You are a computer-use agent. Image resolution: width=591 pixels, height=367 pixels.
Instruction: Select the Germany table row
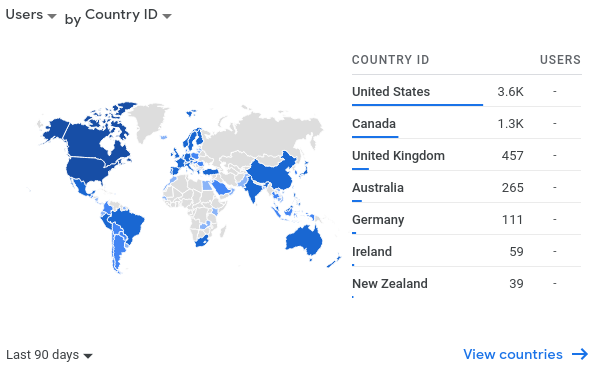(x=467, y=219)
